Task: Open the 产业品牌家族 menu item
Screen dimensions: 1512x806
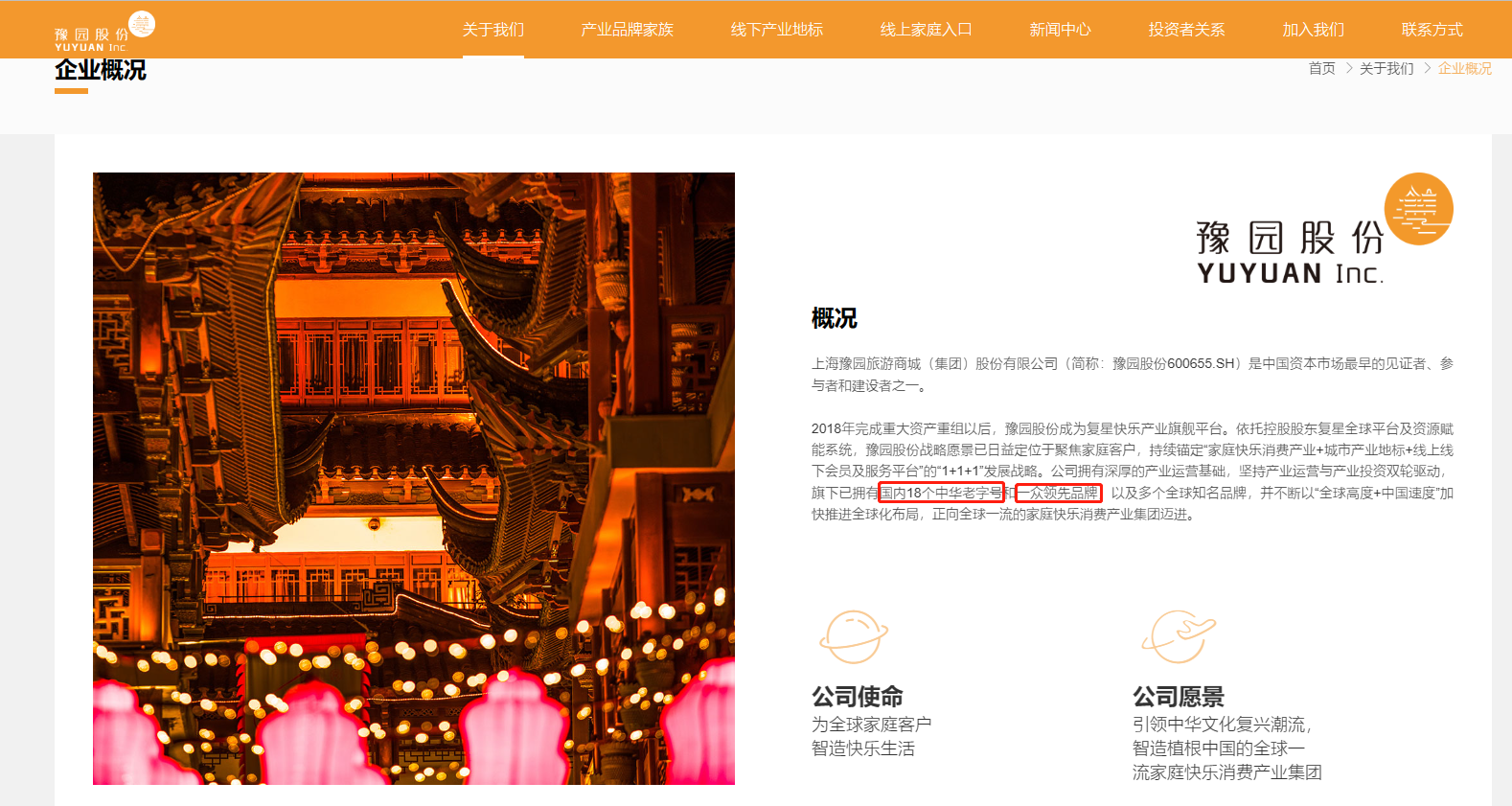Action: 628,30
